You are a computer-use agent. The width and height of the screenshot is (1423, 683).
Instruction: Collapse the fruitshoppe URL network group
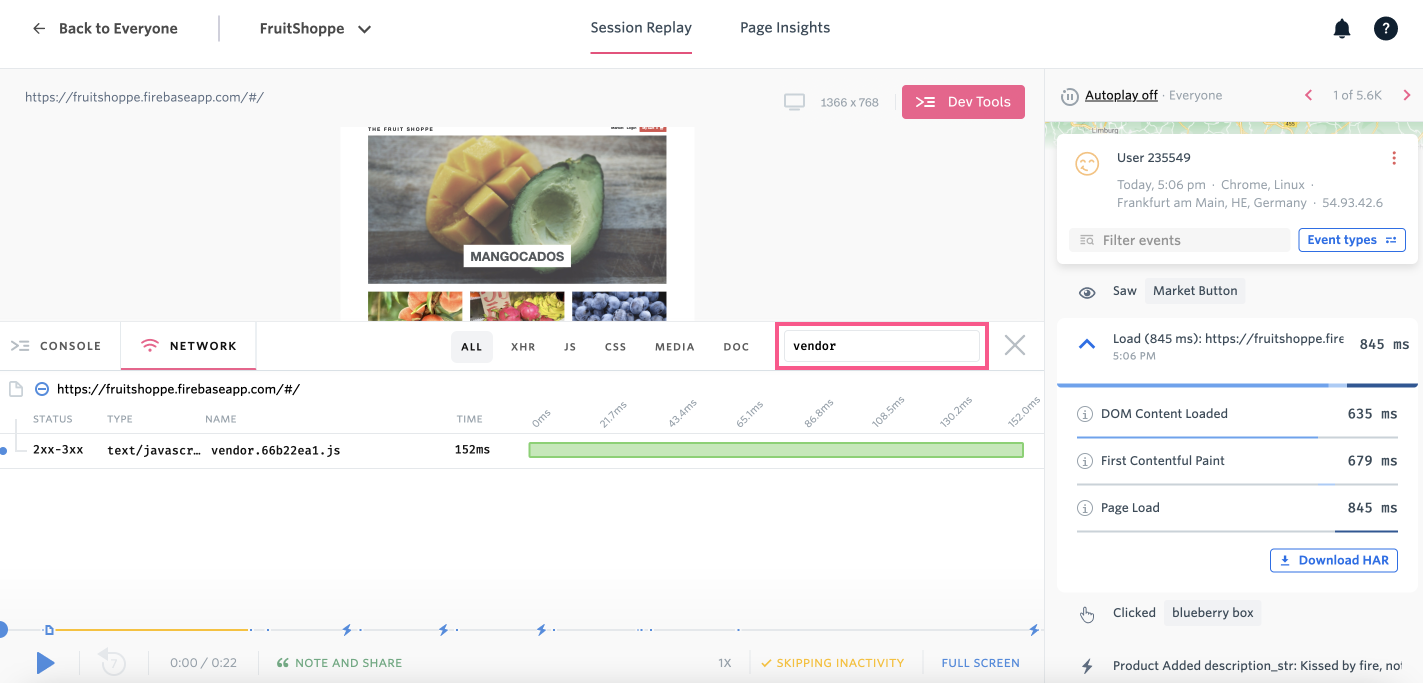coord(42,389)
